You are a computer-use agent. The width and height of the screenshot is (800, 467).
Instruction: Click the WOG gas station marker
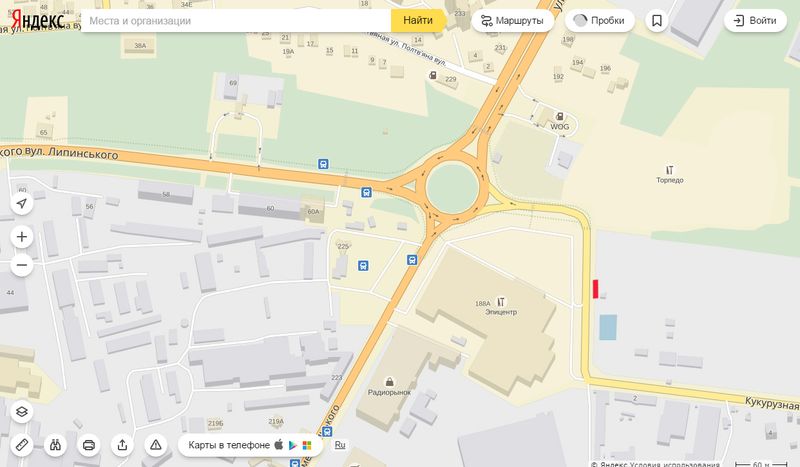click(560, 117)
